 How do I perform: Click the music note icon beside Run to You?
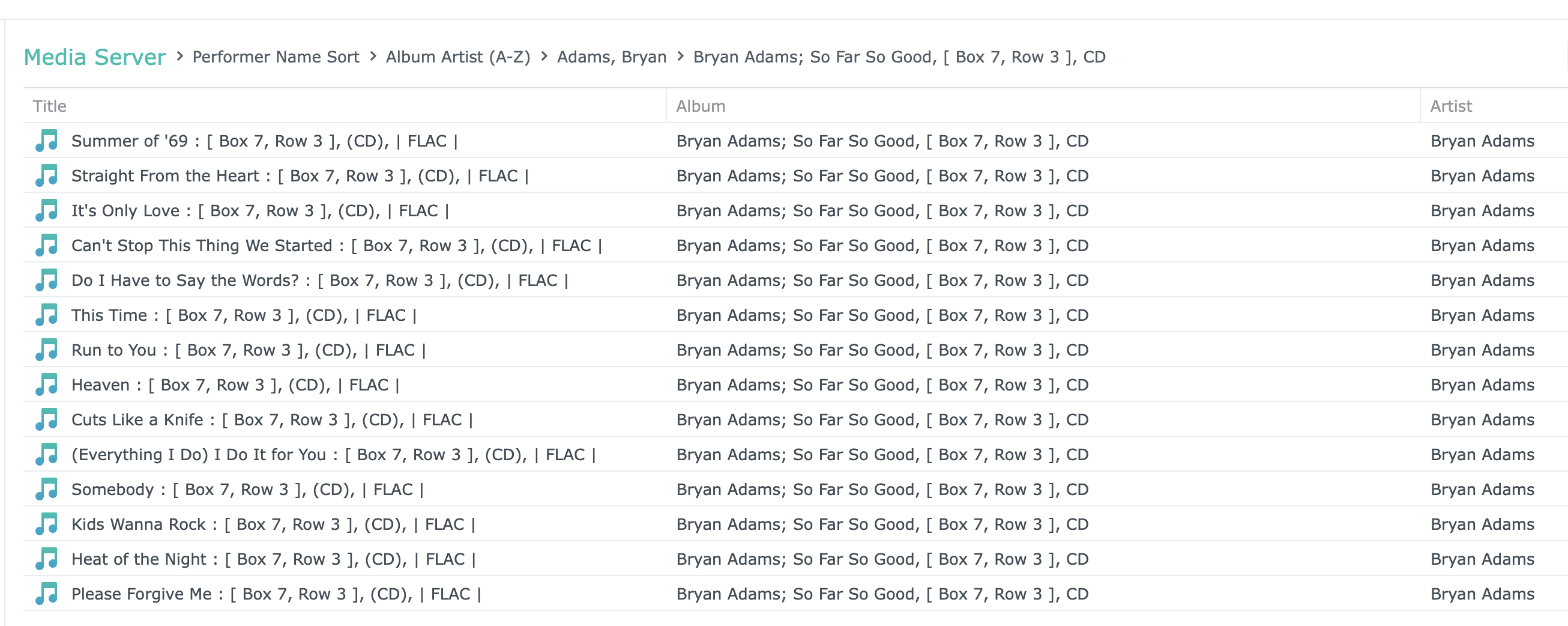(x=46, y=350)
